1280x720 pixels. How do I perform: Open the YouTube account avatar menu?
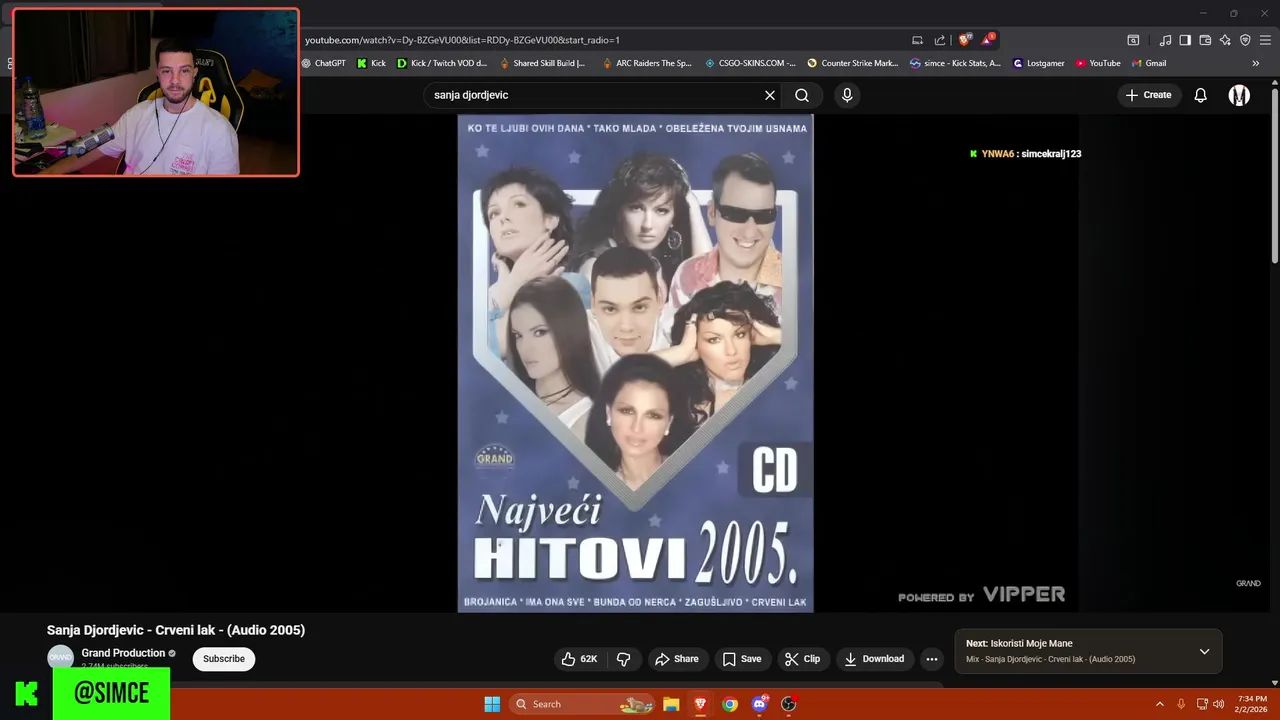click(x=1239, y=95)
